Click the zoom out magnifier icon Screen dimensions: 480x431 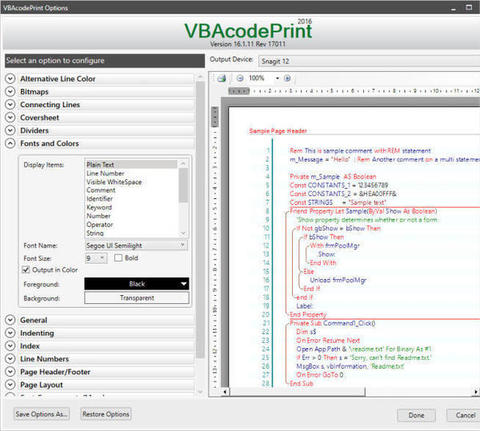[x=240, y=78]
